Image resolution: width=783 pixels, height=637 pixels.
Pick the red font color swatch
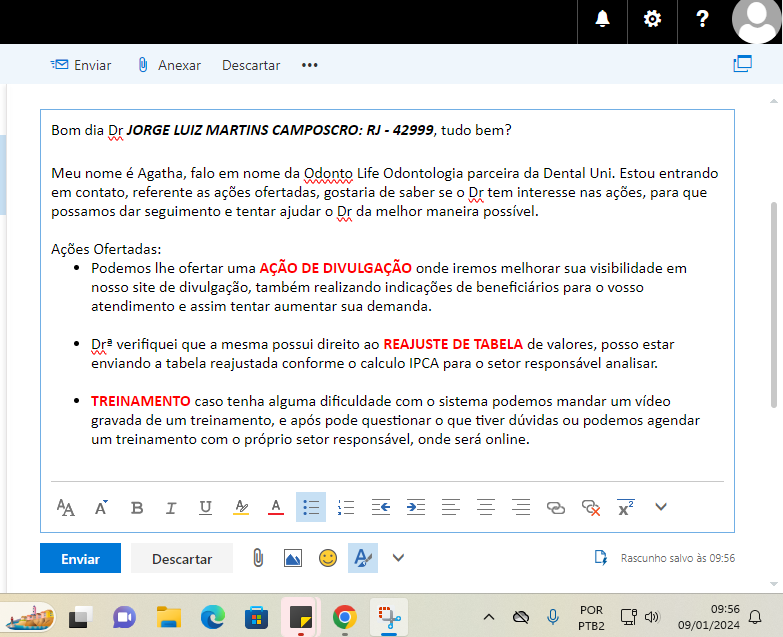pyautogui.click(x=276, y=508)
